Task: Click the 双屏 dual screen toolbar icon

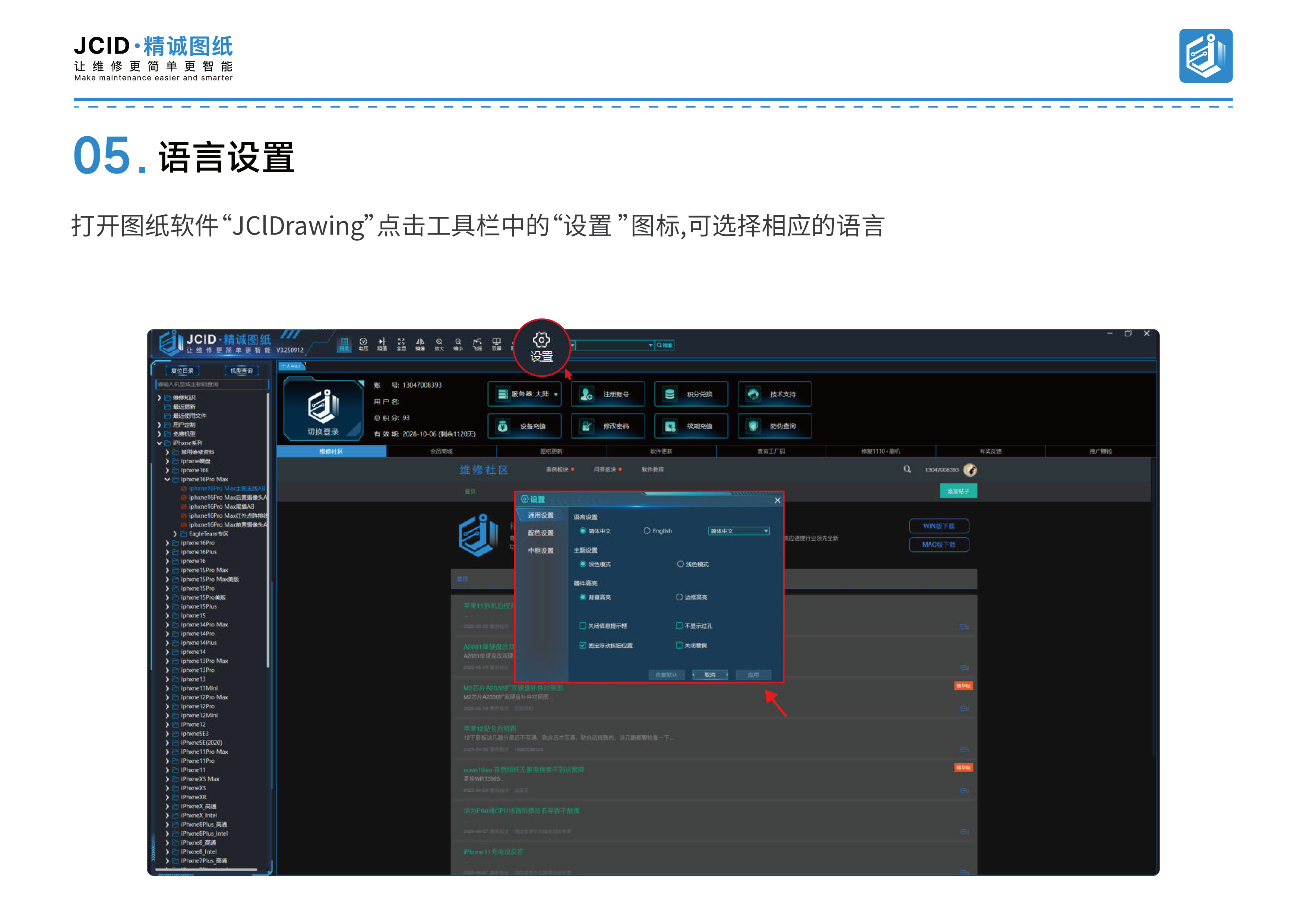Action: [496, 344]
